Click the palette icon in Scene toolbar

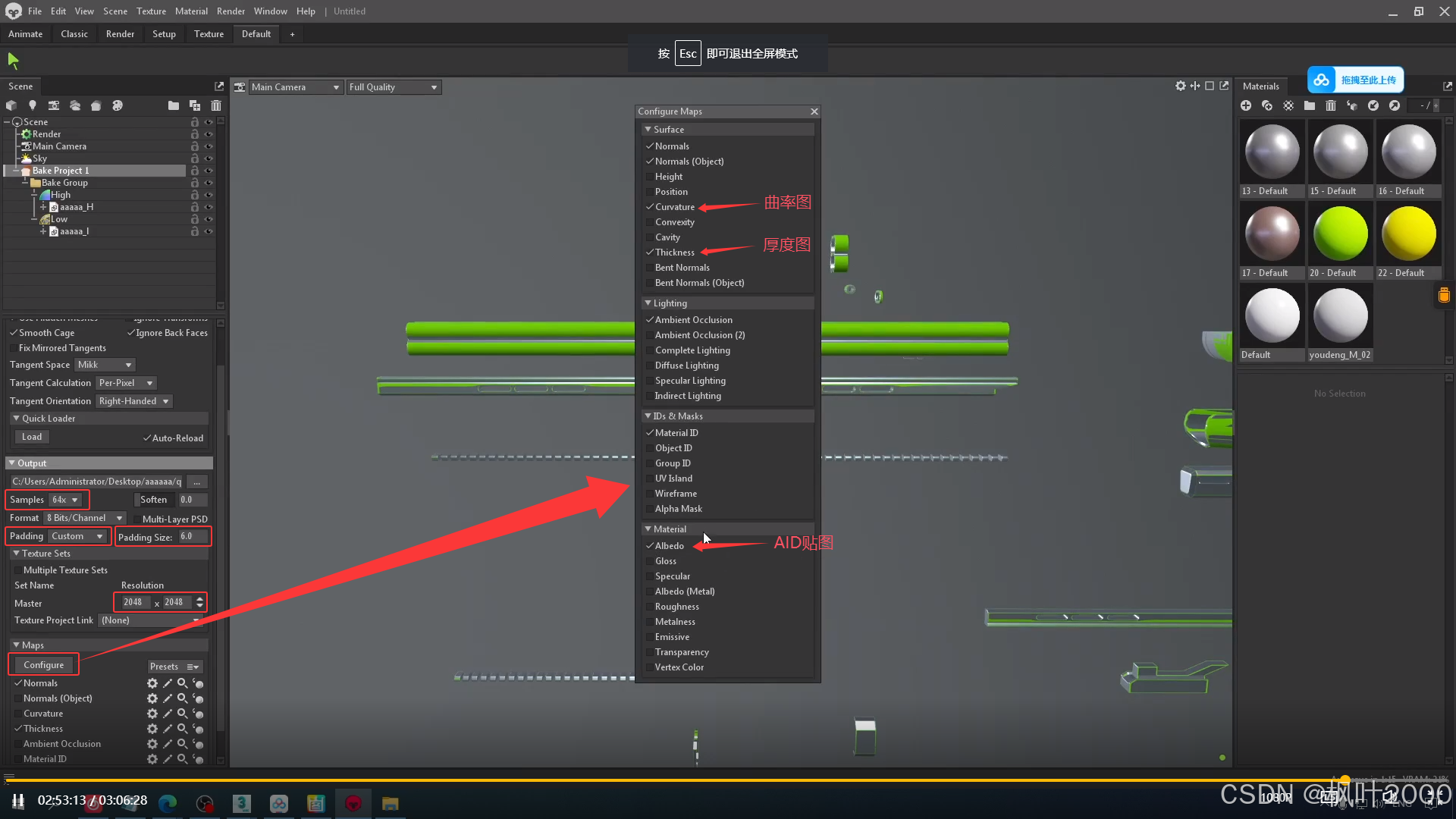tap(118, 105)
